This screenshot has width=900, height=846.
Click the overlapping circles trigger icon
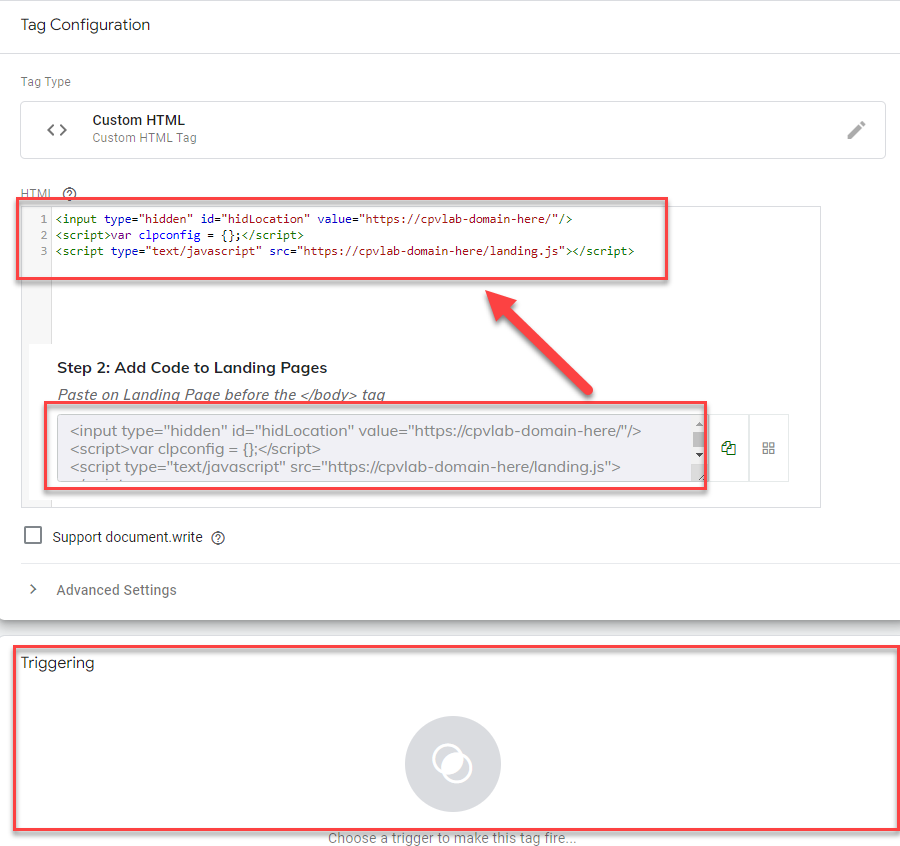coord(452,763)
